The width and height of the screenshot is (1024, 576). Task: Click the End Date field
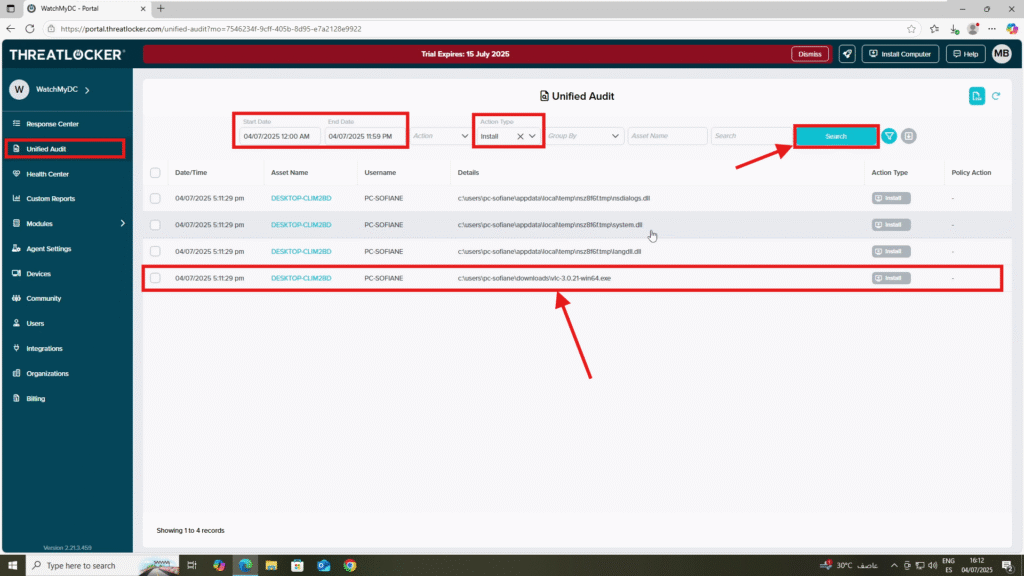click(364, 136)
